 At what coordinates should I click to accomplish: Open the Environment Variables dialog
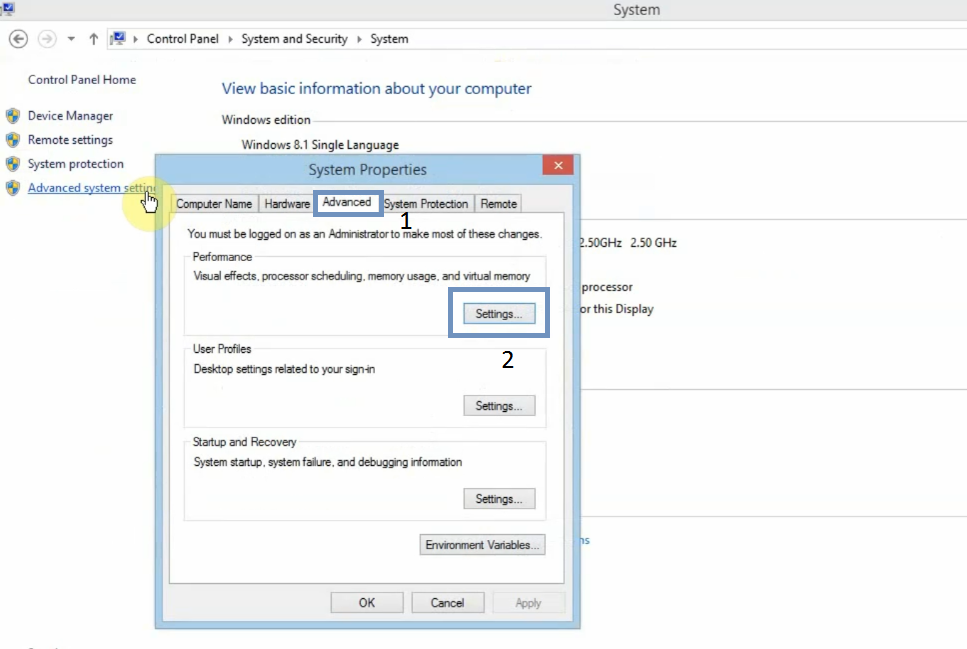coord(482,545)
